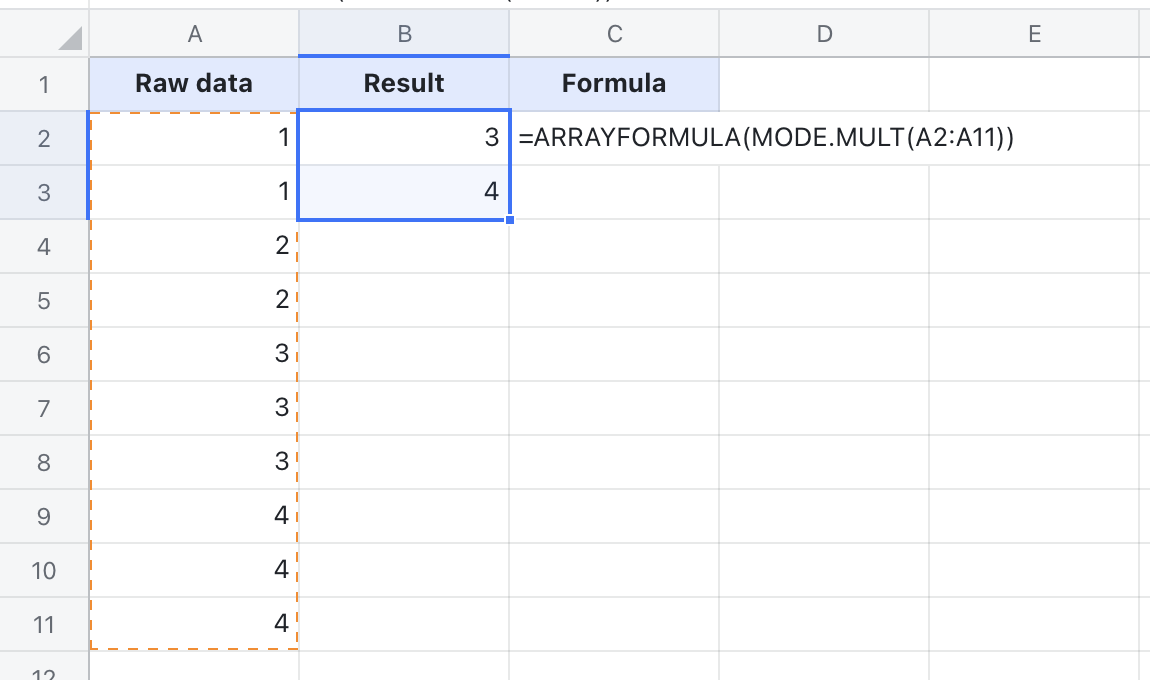This screenshot has width=1150, height=680.
Task: Select column E header
Action: click(1035, 32)
